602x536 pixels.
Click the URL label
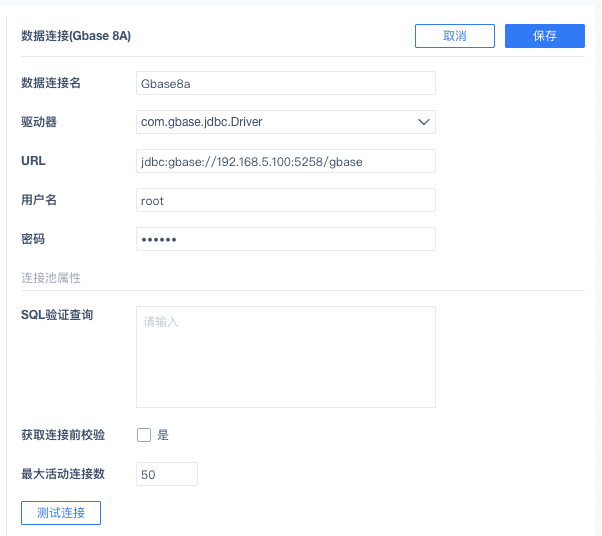(x=33, y=161)
